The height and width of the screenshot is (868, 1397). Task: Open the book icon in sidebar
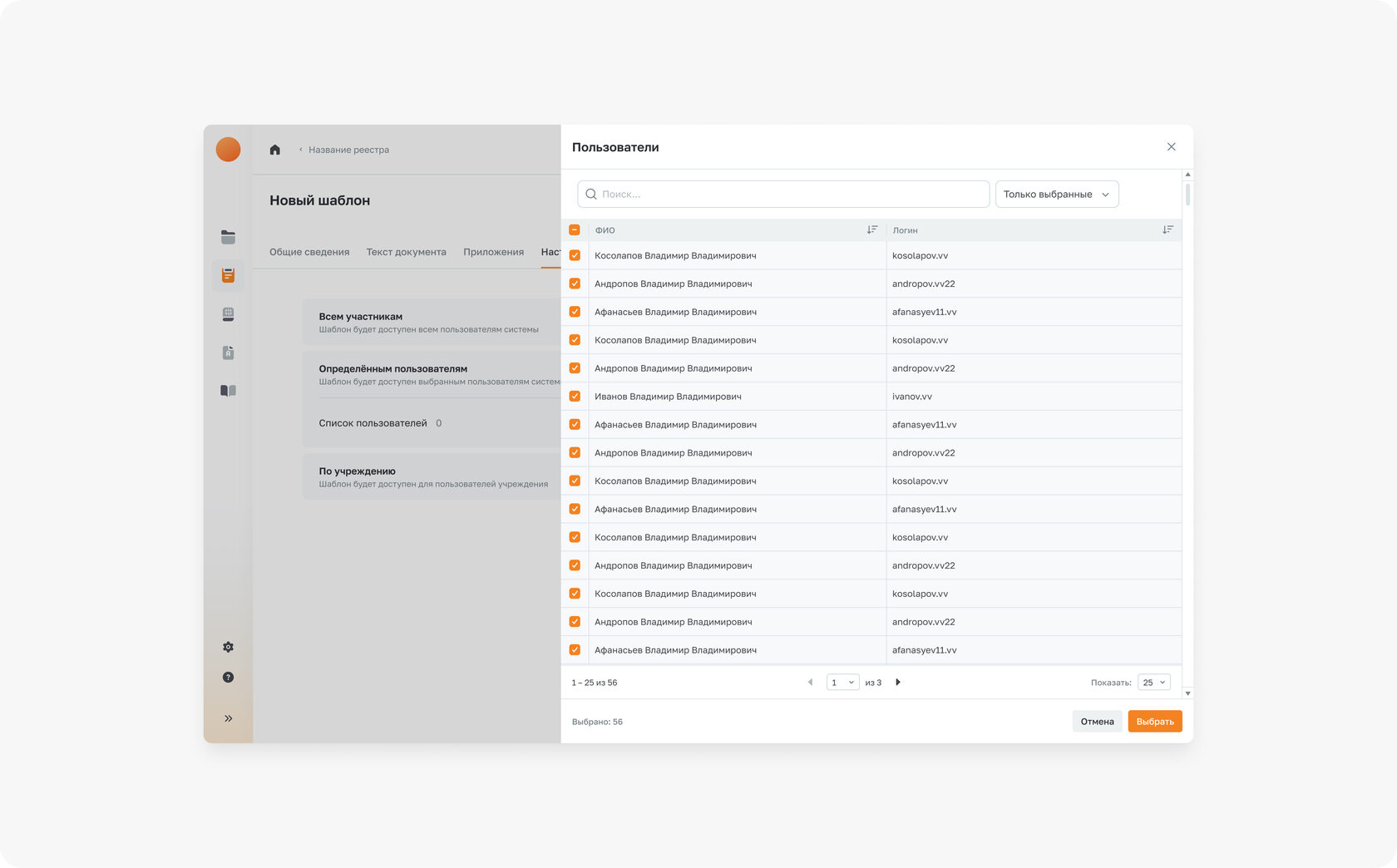click(x=228, y=391)
